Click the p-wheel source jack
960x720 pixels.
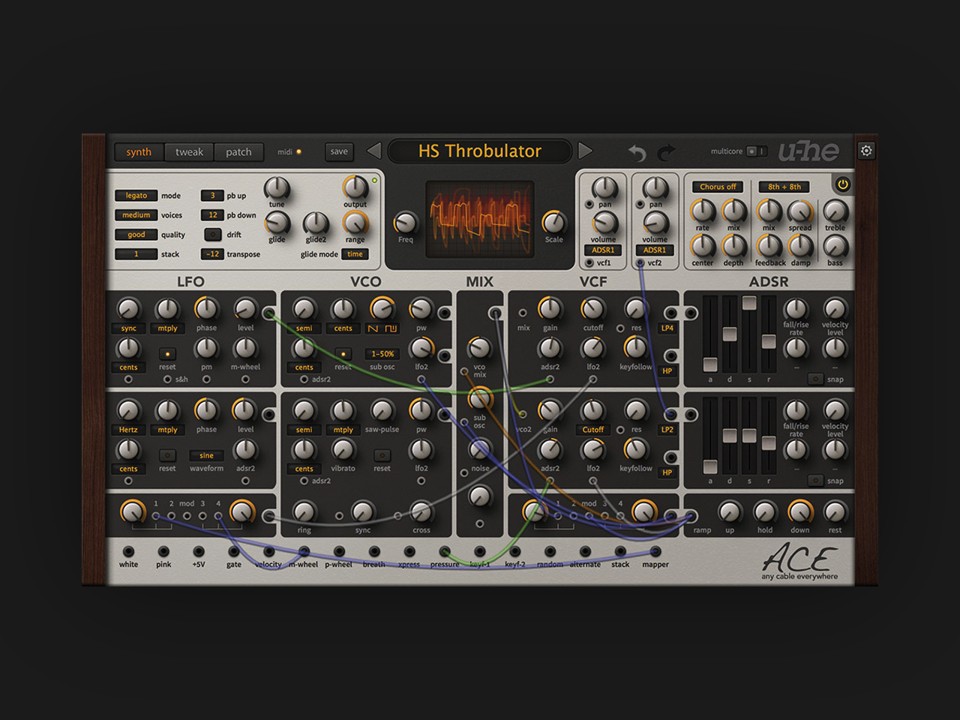click(339, 552)
